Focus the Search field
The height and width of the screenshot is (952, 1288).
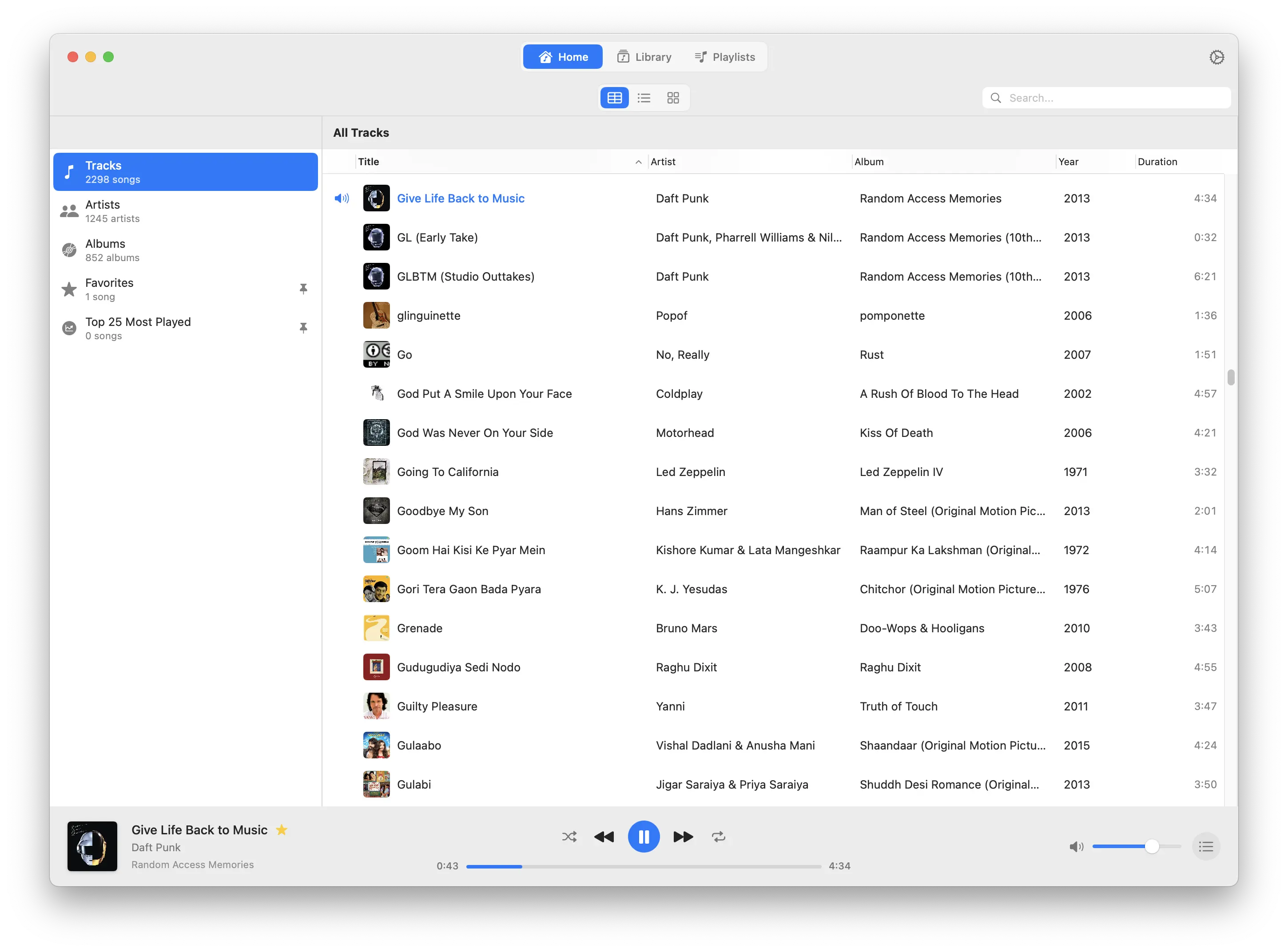[1106, 98]
